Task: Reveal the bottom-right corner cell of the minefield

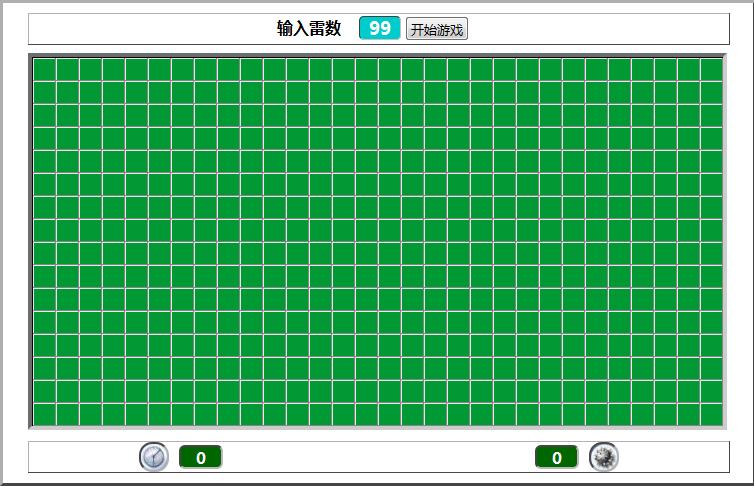Action: click(x=712, y=414)
